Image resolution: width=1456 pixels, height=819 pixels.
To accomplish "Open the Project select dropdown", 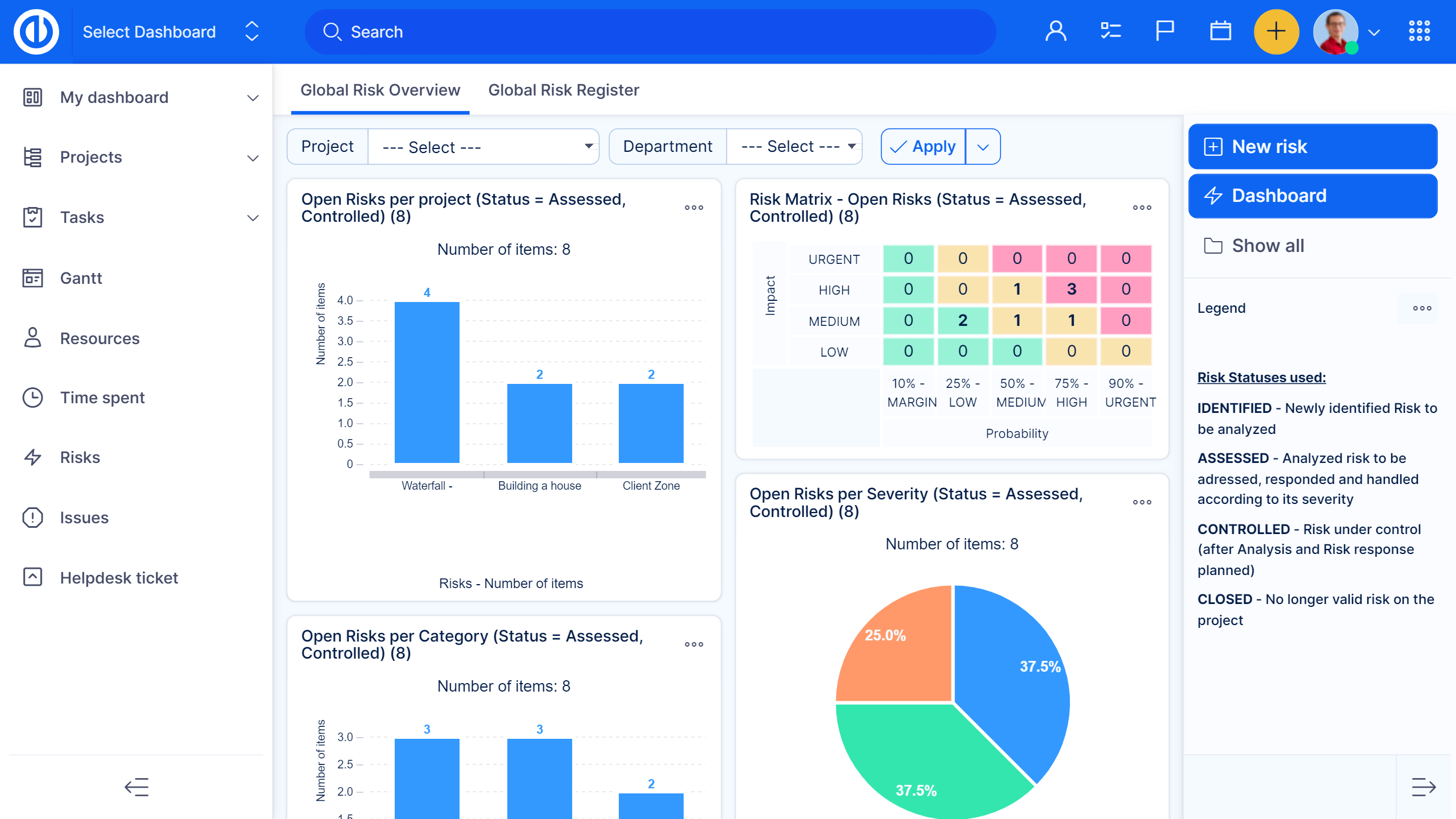I will (x=483, y=146).
